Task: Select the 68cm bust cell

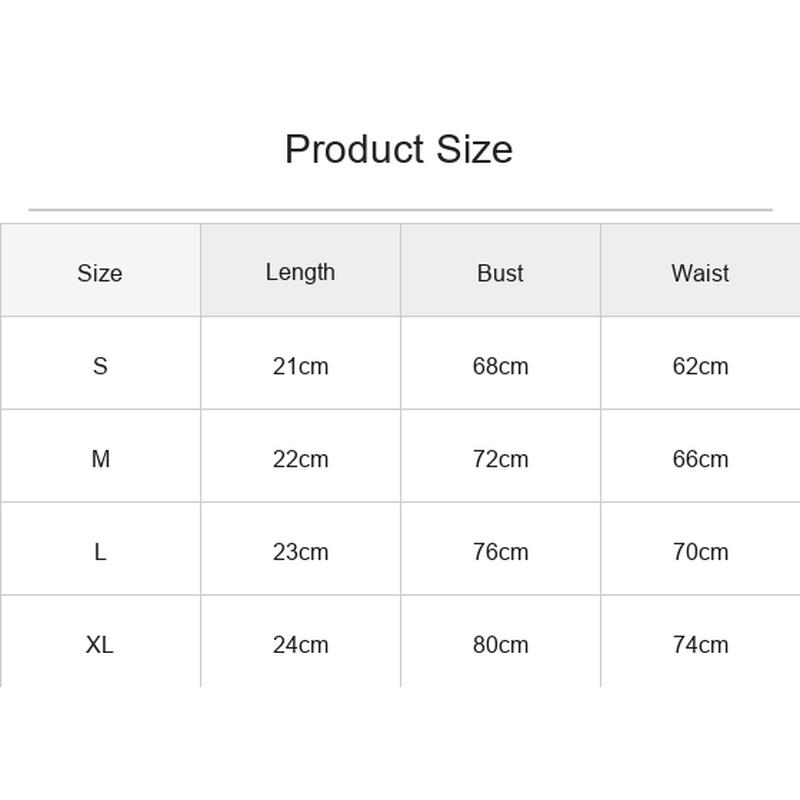Action: click(501, 366)
